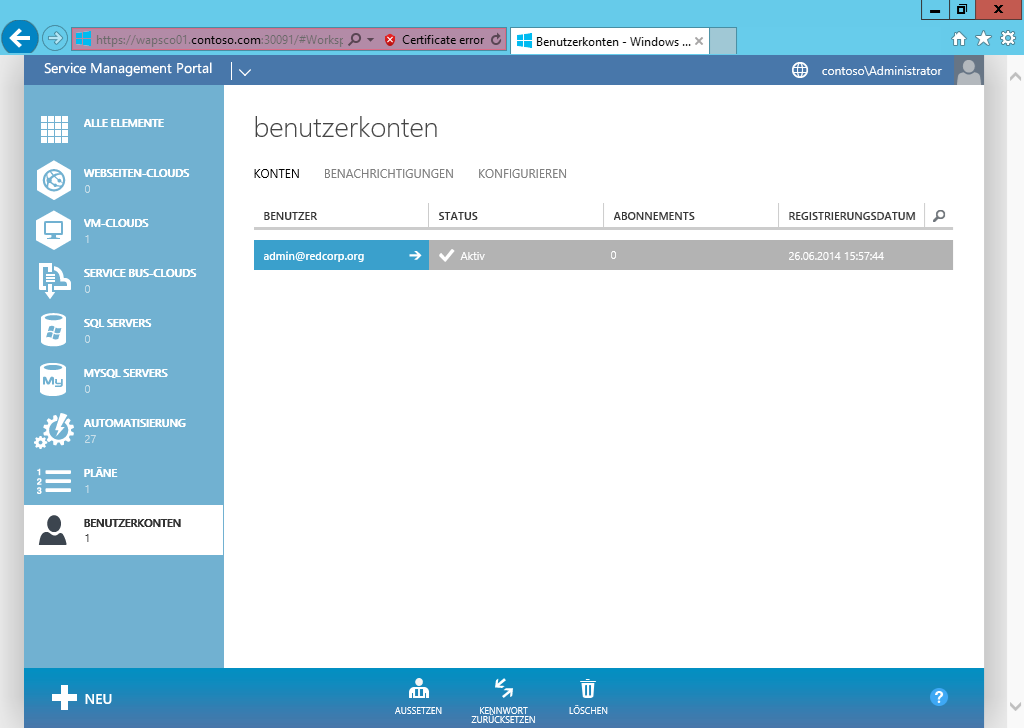
Task: Click the user avatar icon
Action: click(968, 71)
